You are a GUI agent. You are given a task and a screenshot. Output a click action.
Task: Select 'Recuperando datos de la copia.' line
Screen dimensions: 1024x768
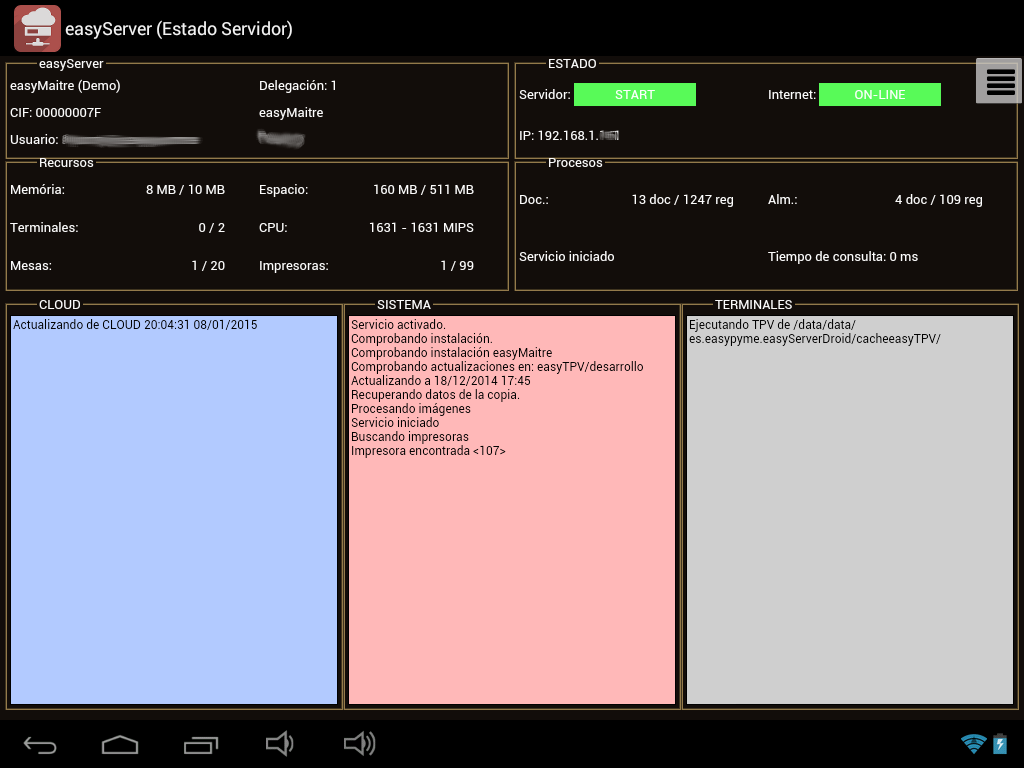[436, 395]
